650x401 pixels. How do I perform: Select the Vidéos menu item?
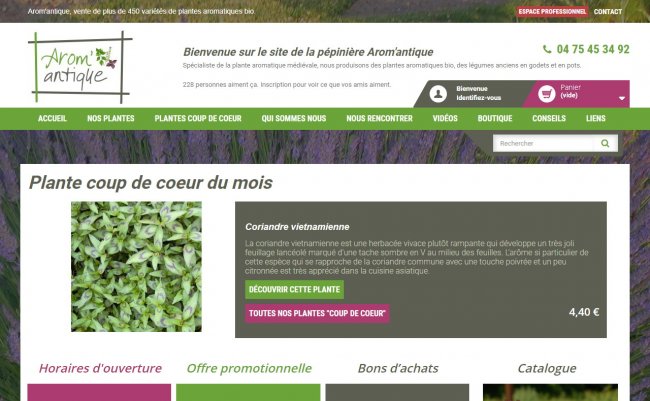445,119
